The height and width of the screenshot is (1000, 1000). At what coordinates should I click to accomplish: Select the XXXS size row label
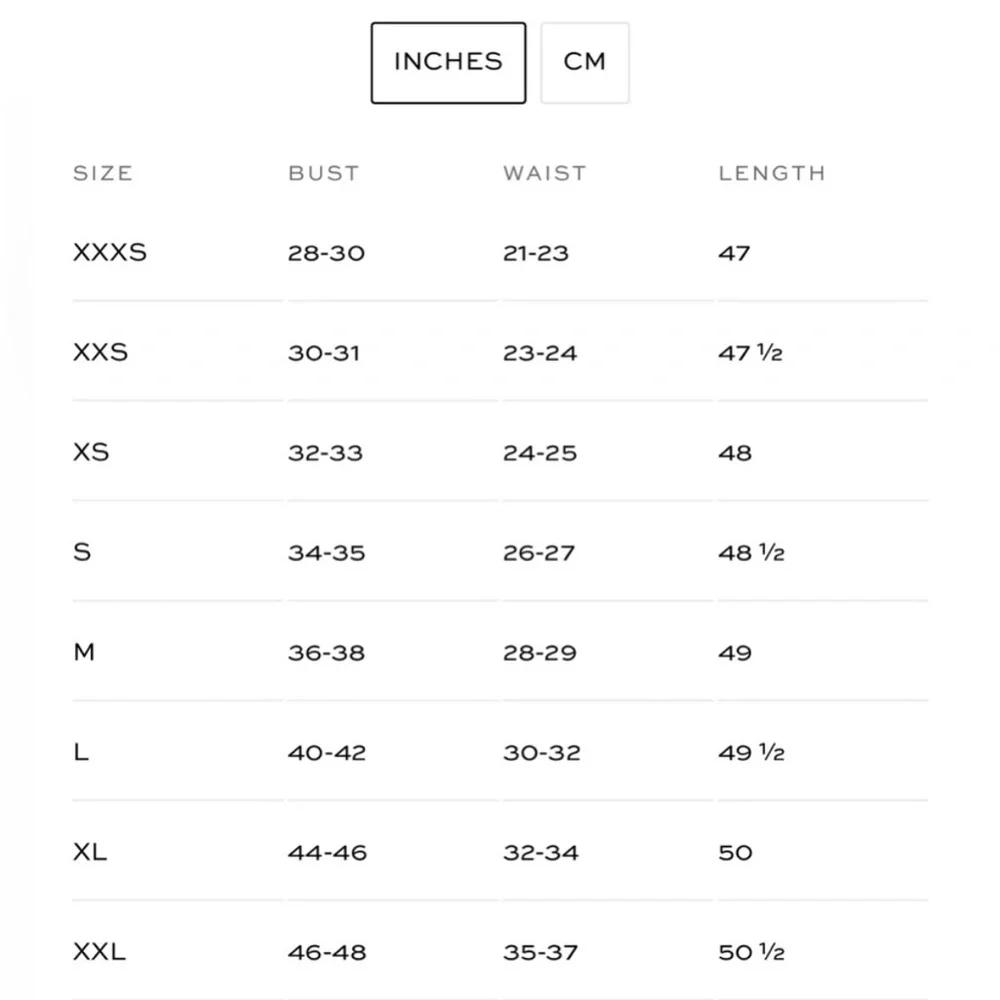(110, 252)
